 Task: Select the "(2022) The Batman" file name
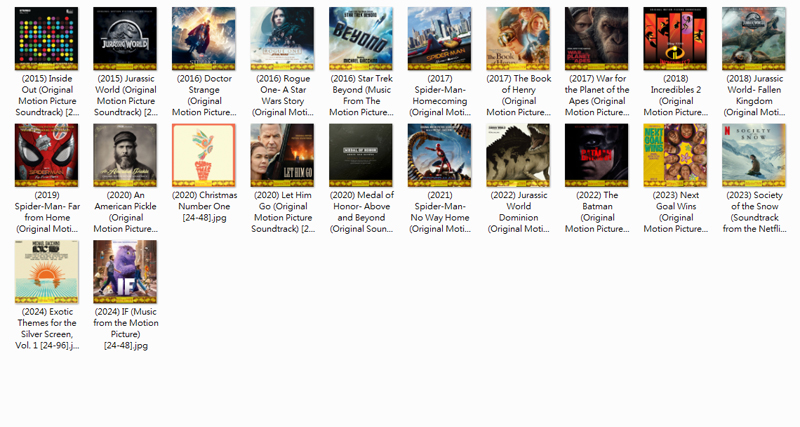597,212
